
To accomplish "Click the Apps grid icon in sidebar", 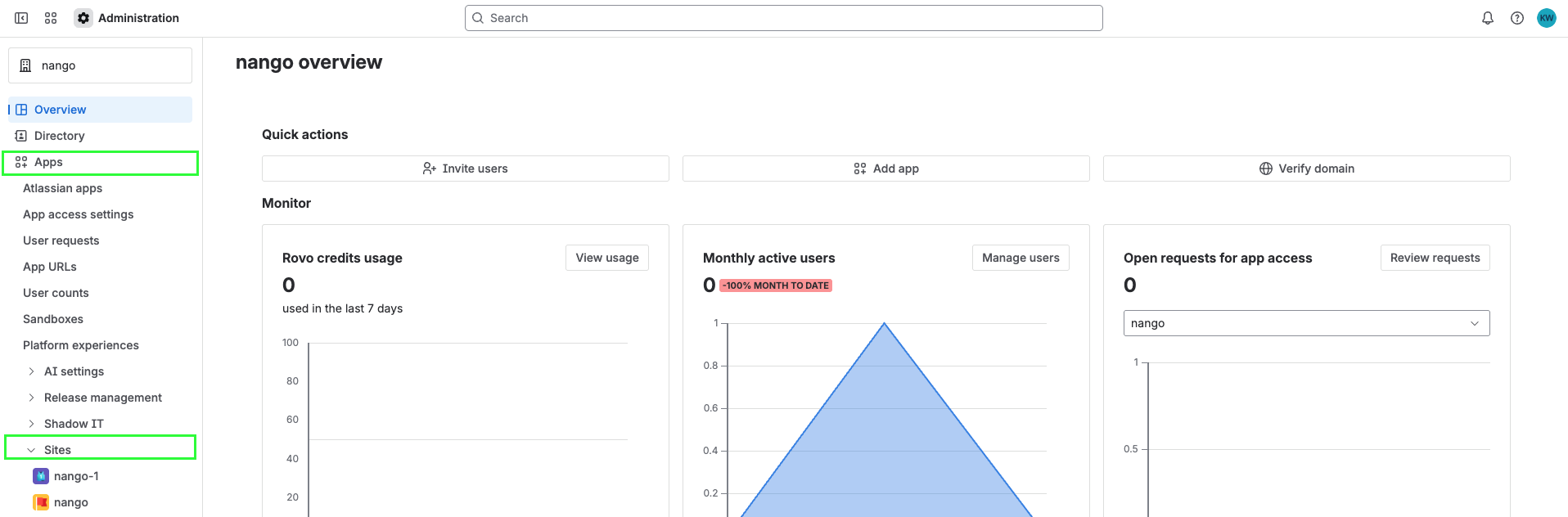I will click(x=21, y=162).
